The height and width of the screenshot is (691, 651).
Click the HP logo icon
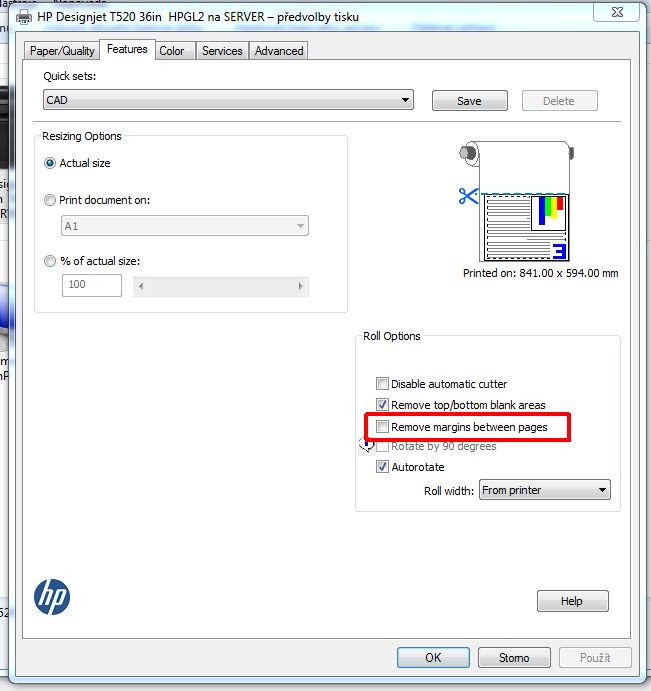(51, 597)
